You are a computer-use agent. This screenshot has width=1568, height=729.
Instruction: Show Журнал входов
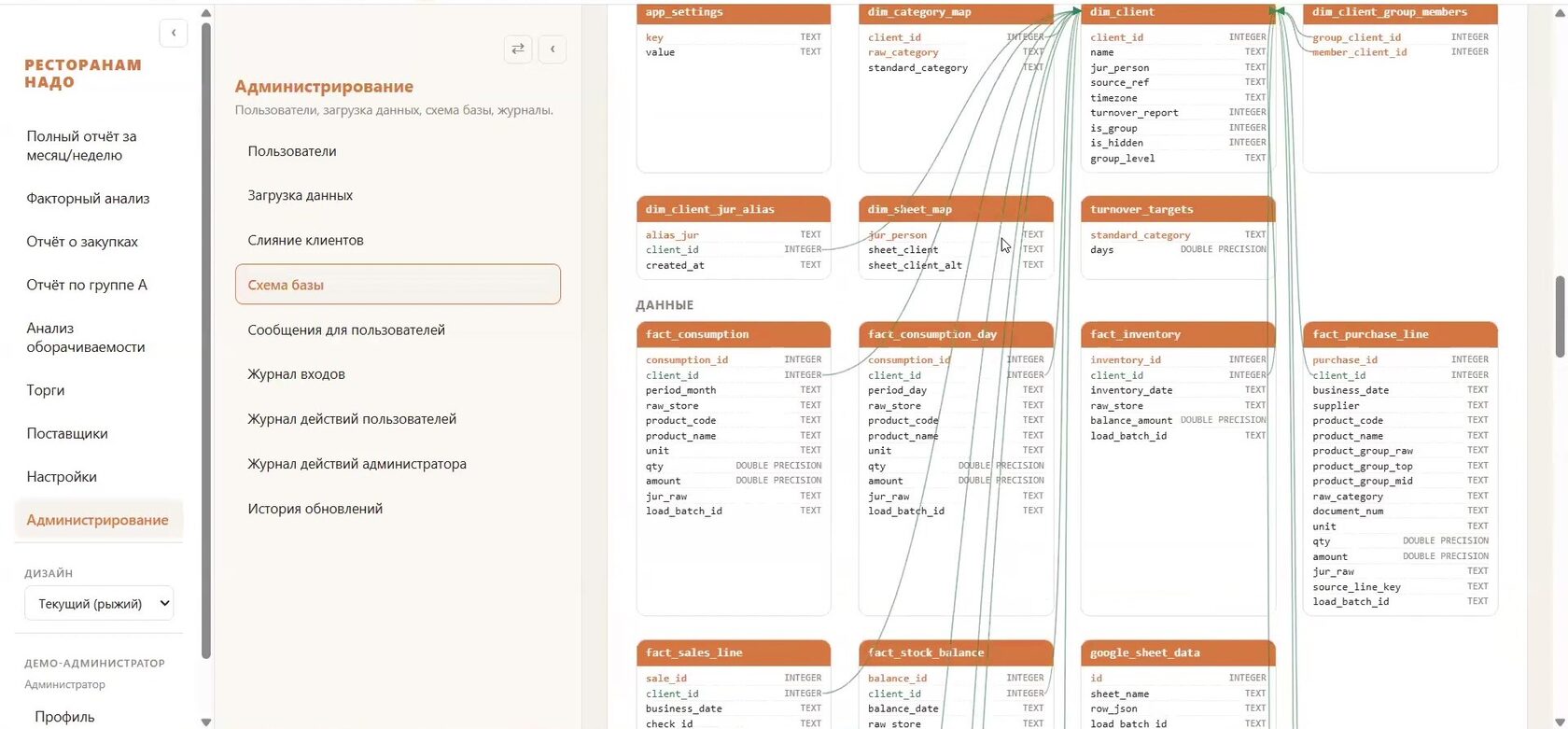coord(398,374)
